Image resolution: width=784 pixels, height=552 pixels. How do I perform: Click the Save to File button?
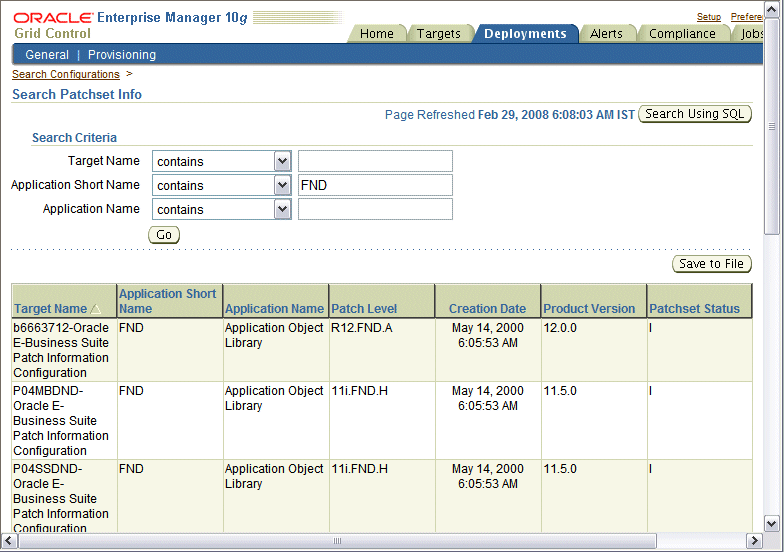(712, 264)
